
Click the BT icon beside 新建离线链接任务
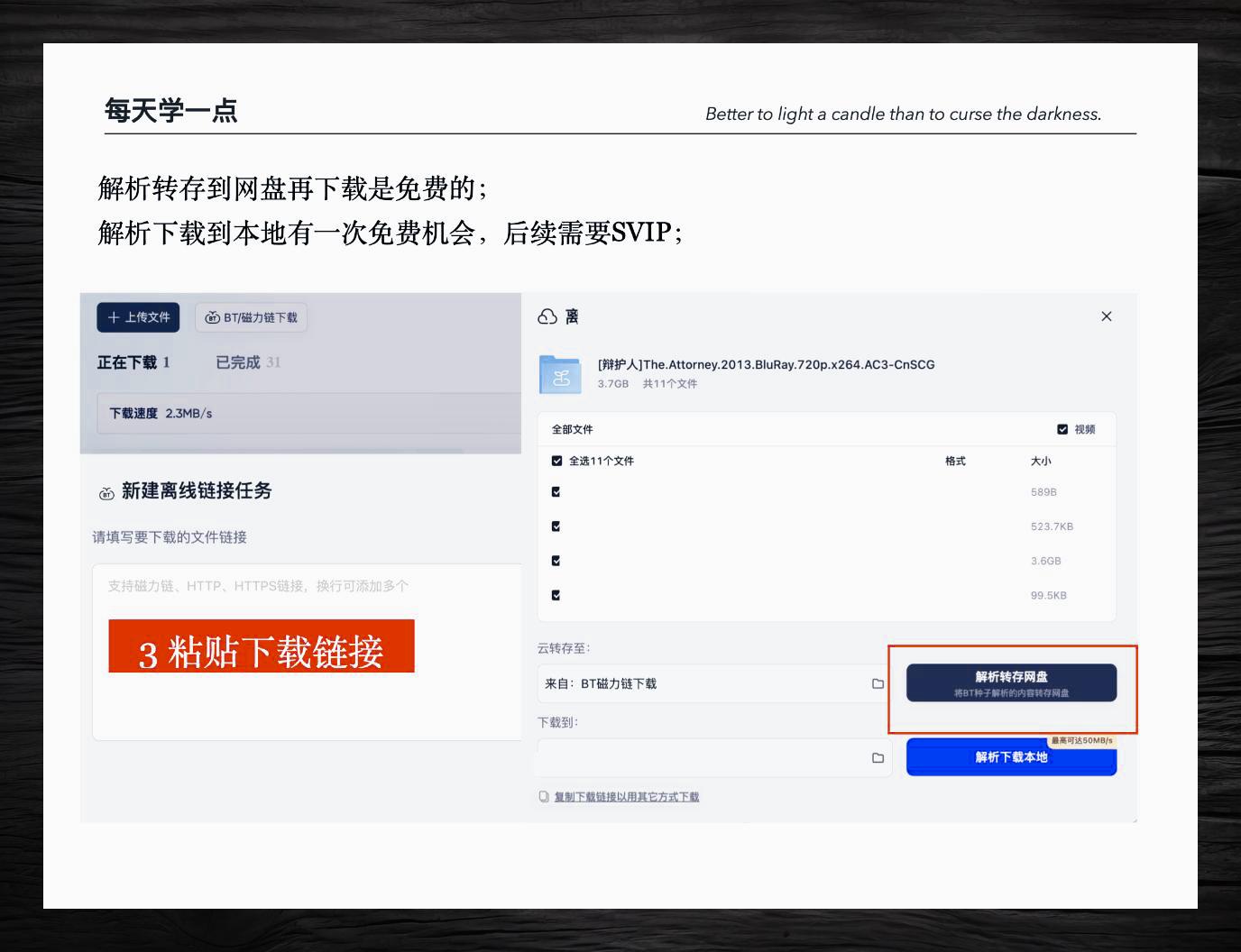tap(106, 492)
